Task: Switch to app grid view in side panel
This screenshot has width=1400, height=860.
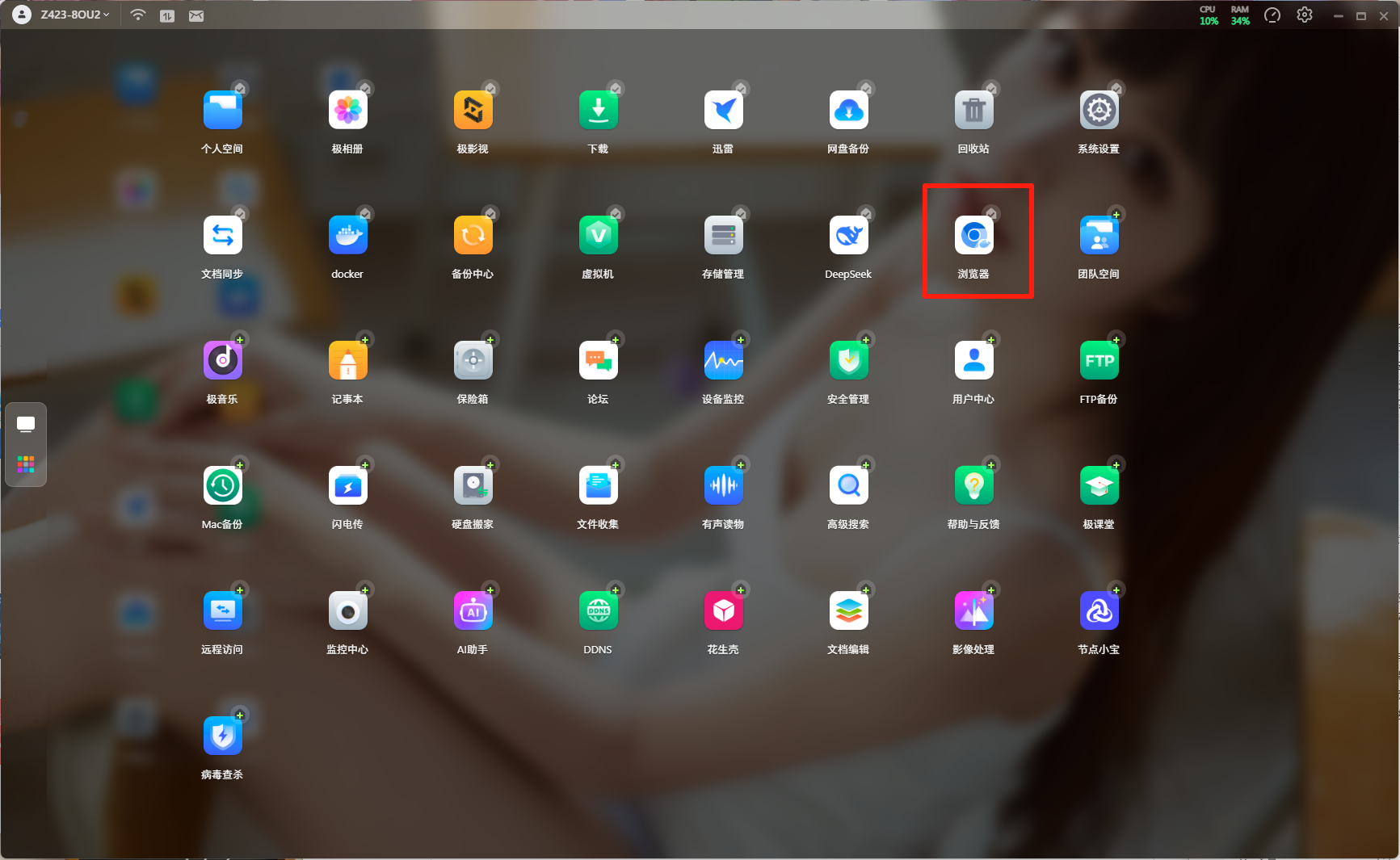Action: tap(26, 464)
